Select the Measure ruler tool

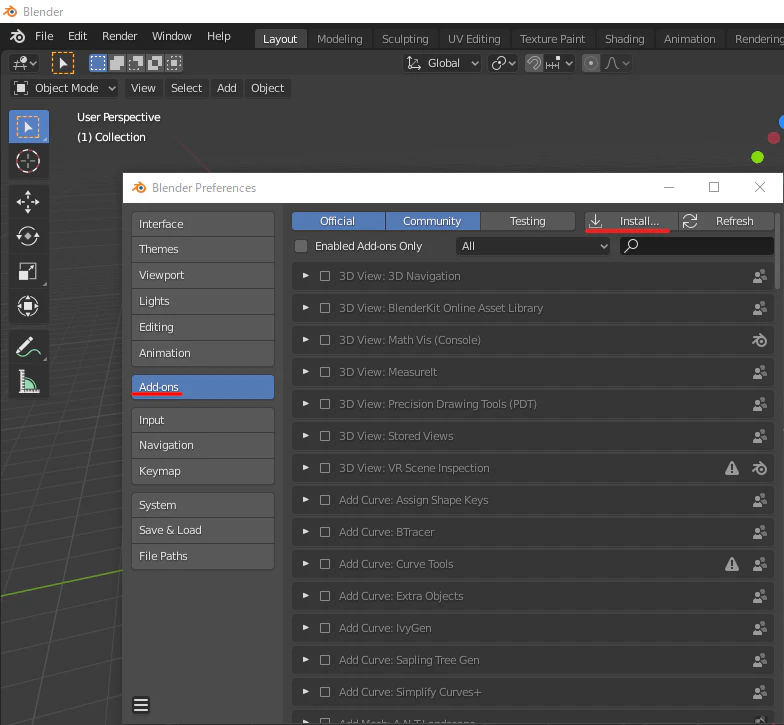[28, 382]
